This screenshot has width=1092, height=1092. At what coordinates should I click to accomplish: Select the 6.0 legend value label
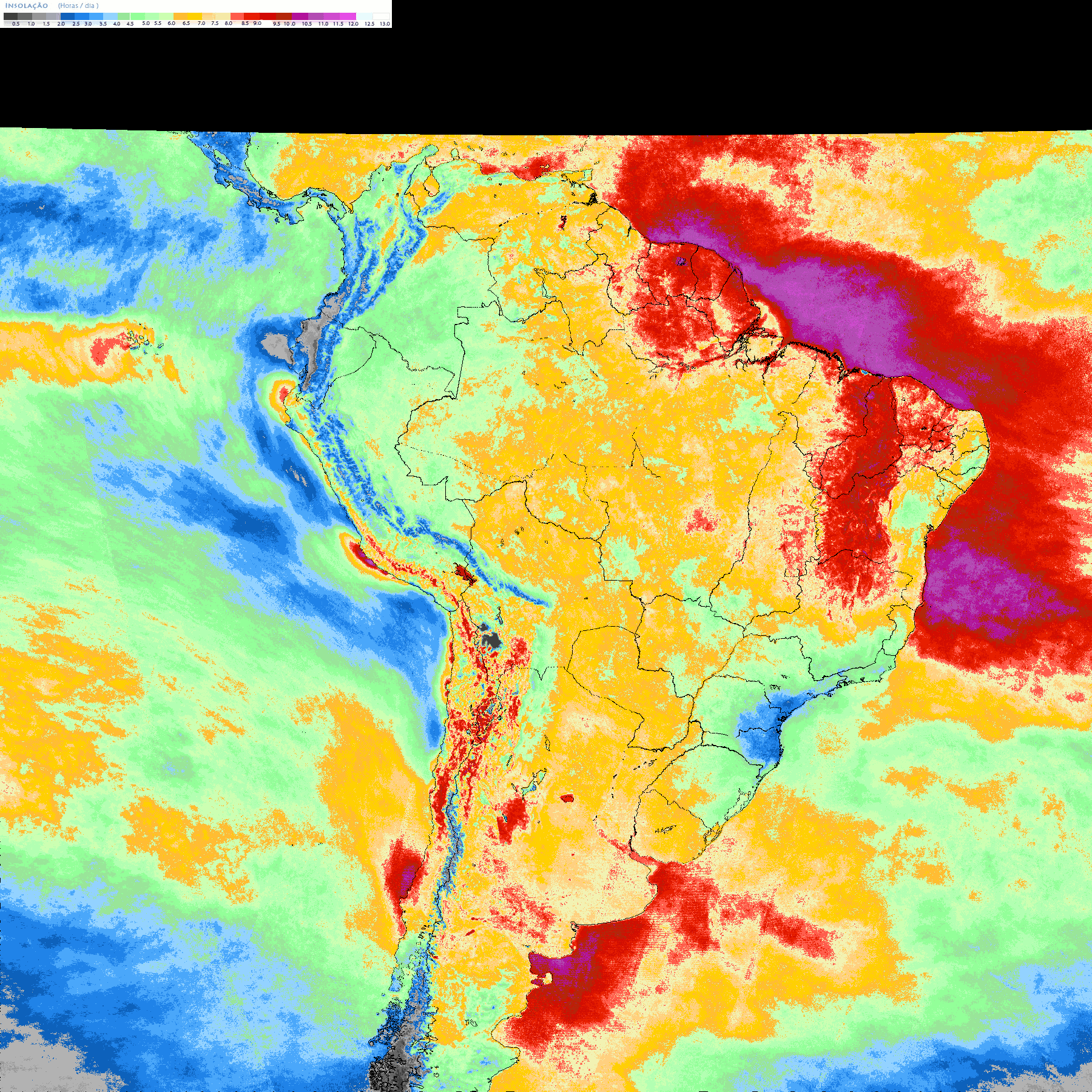pyautogui.click(x=171, y=23)
